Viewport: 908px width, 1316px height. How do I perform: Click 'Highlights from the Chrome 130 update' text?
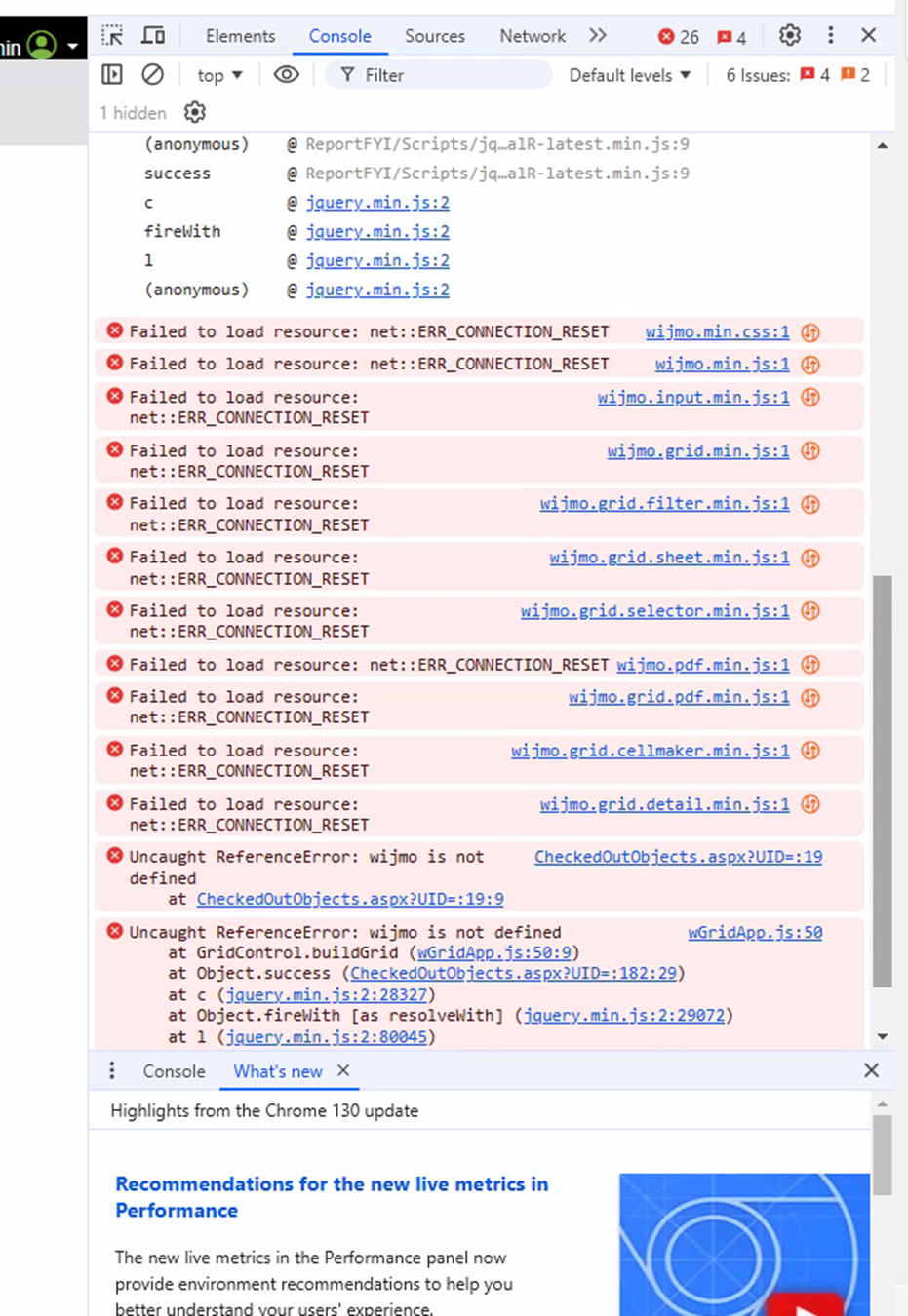pyautogui.click(x=264, y=1111)
